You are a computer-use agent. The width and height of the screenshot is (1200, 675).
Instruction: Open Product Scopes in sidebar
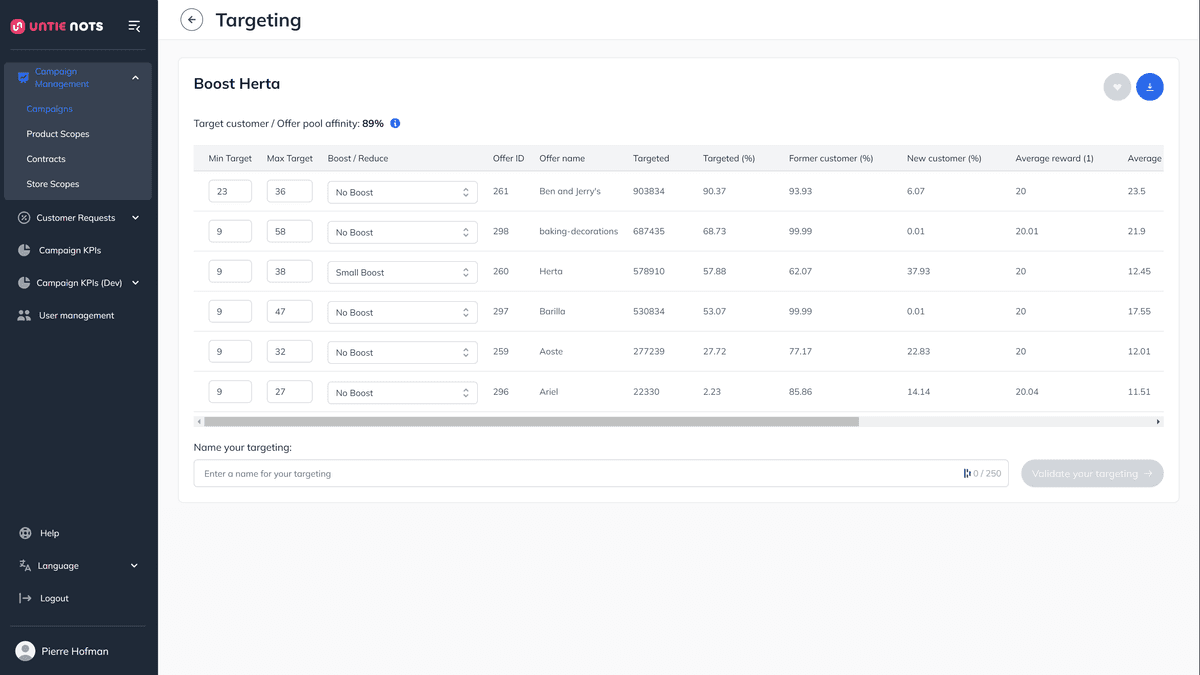(x=58, y=134)
